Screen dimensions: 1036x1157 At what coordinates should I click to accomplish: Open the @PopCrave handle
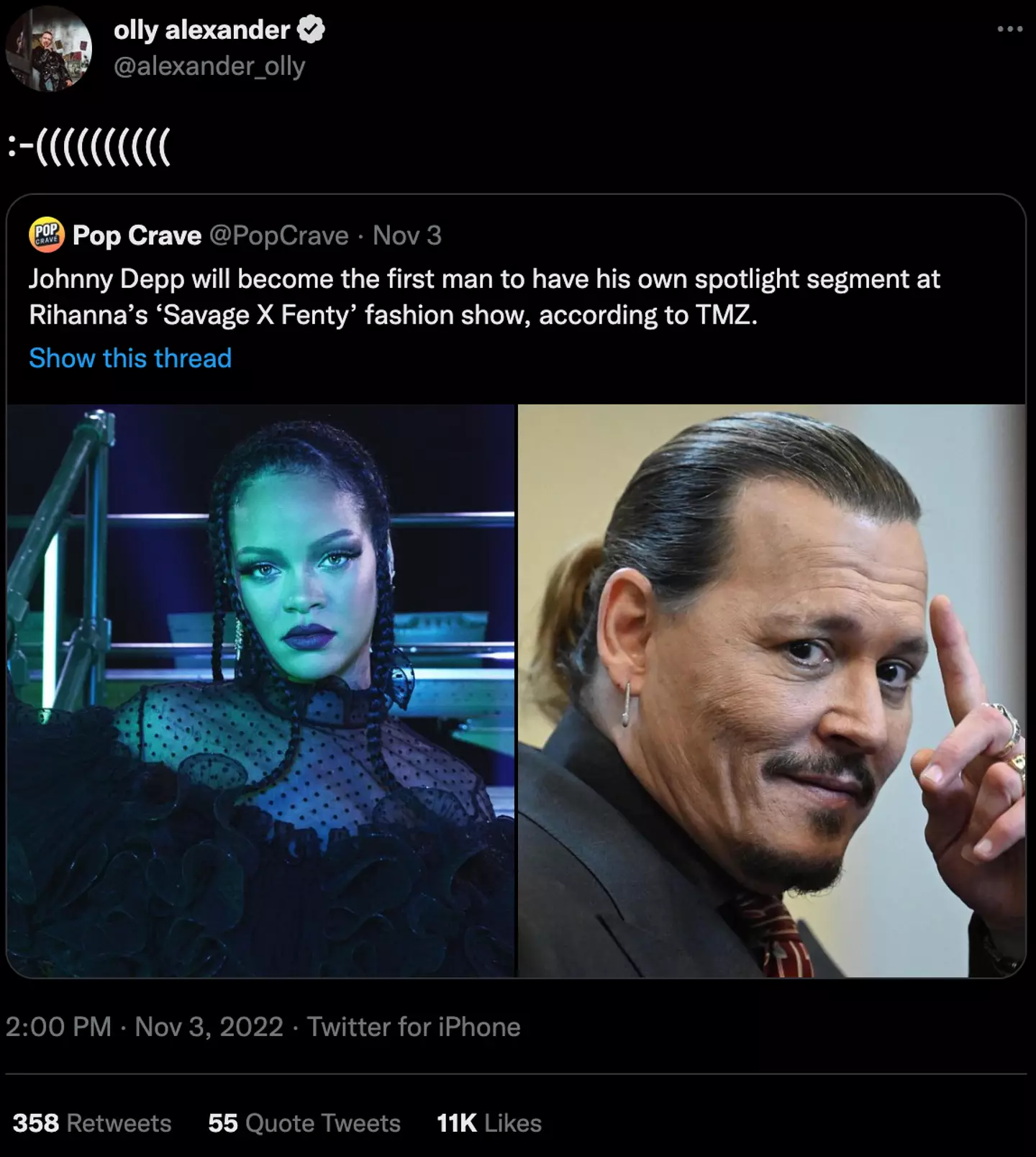279,235
